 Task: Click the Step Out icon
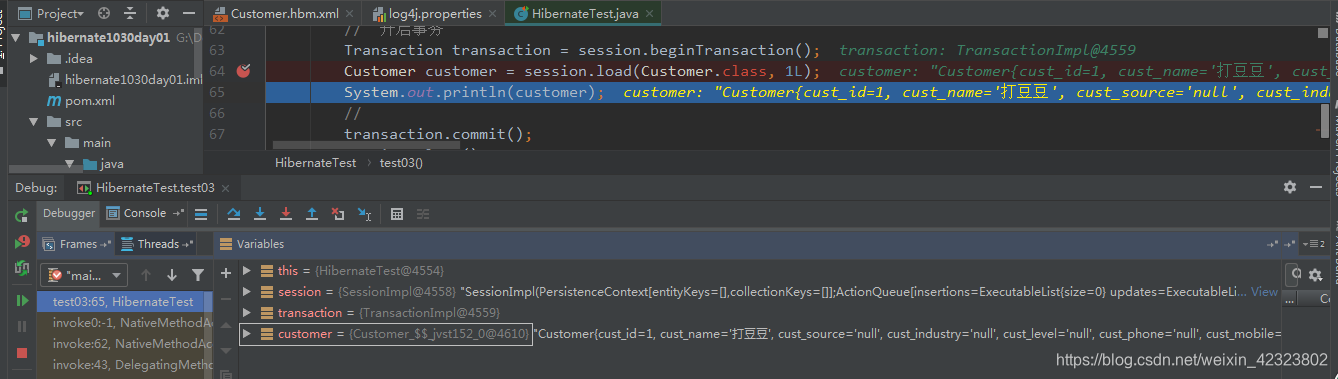coord(312,214)
